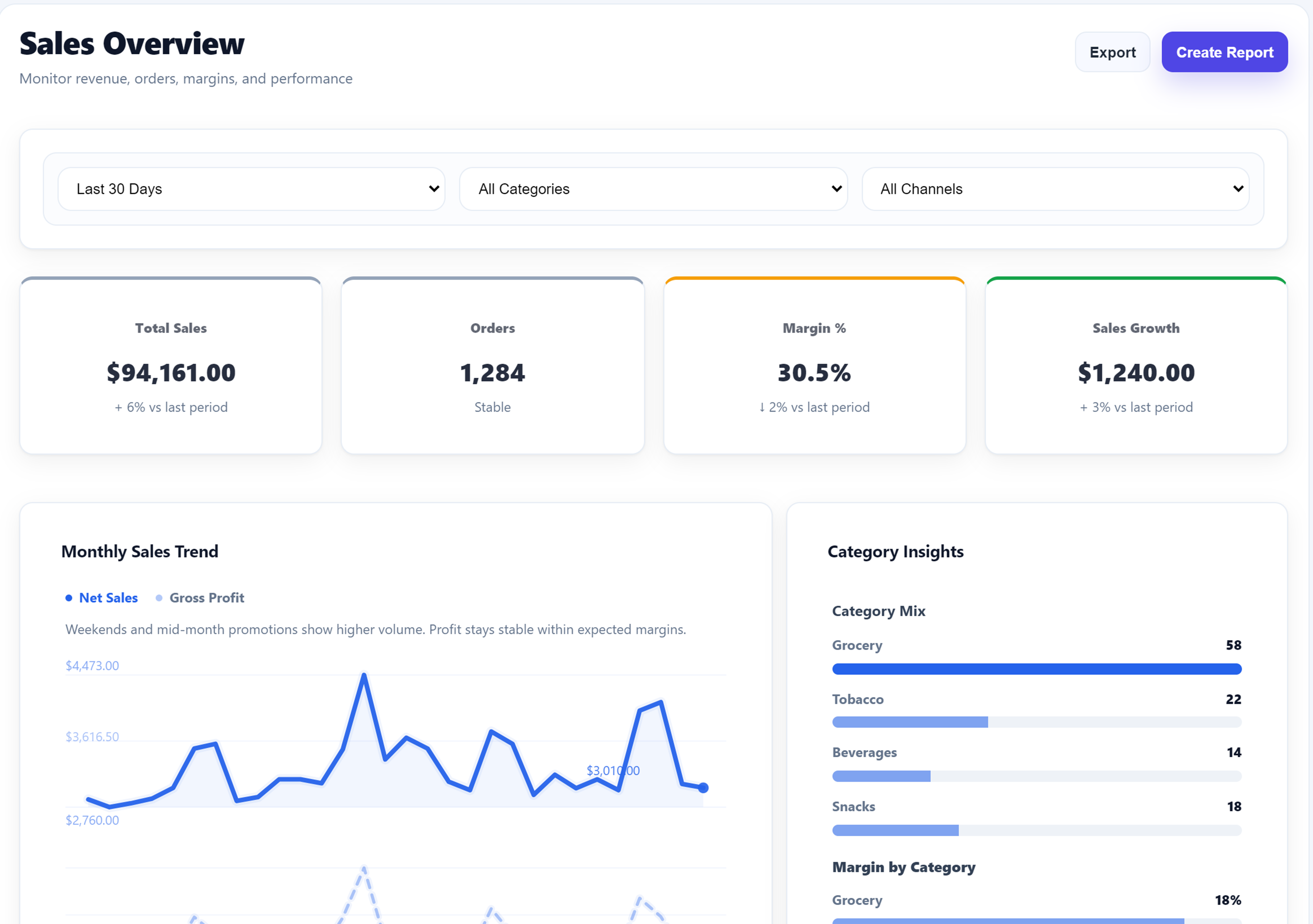1313x924 pixels.
Task: Select the Margin % card
Action: pyautogui.click(x=814, y=366)
